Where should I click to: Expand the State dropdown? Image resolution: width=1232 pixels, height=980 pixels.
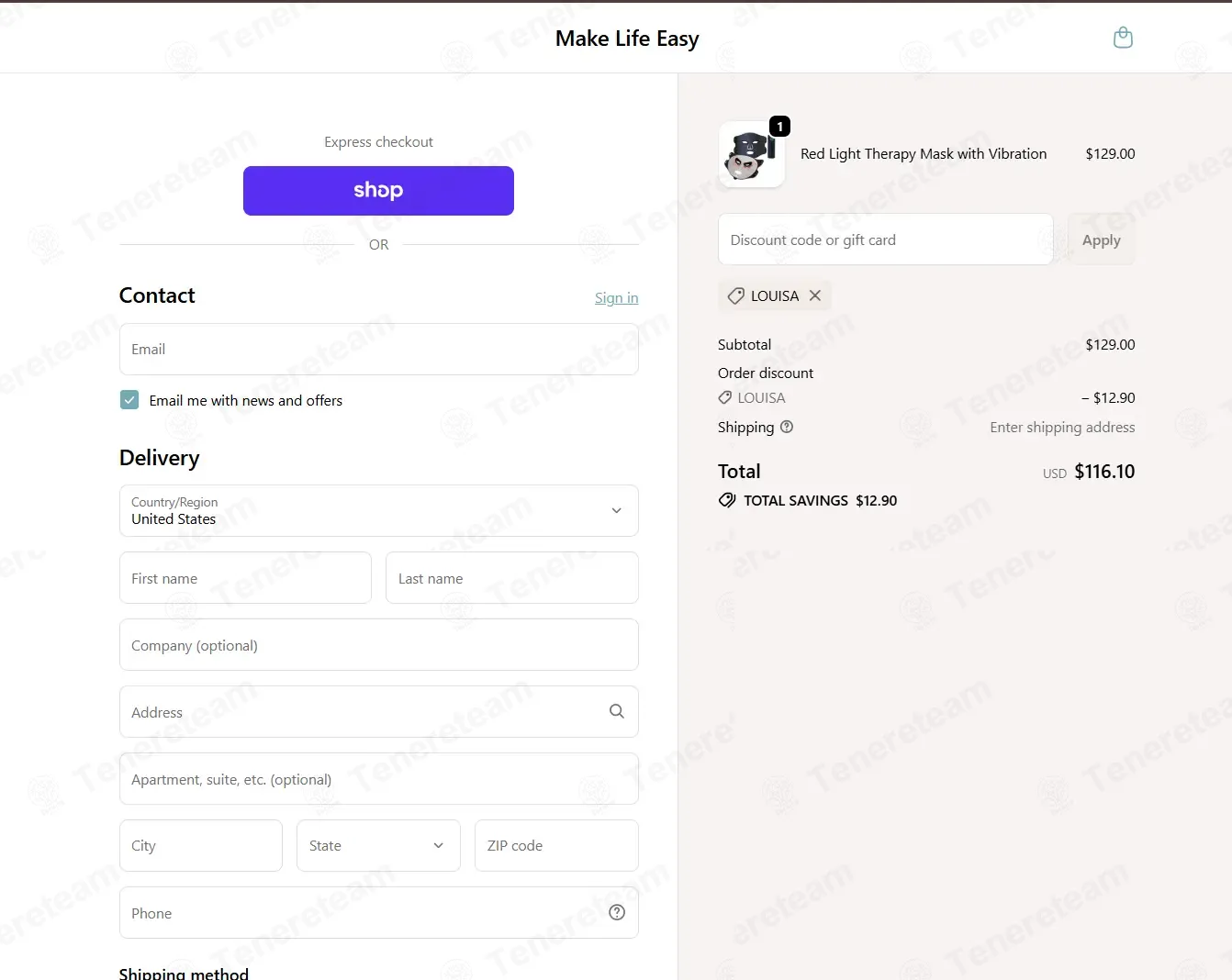(378, 845)
